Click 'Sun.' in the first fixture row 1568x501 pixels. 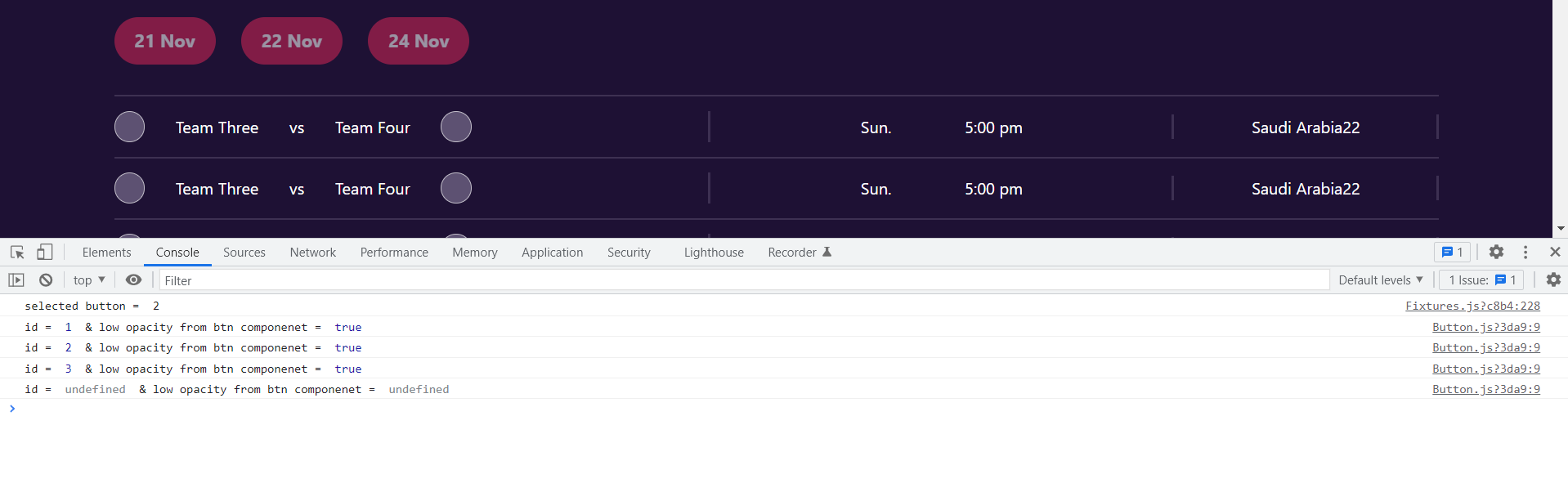click(x=876, y=127)
